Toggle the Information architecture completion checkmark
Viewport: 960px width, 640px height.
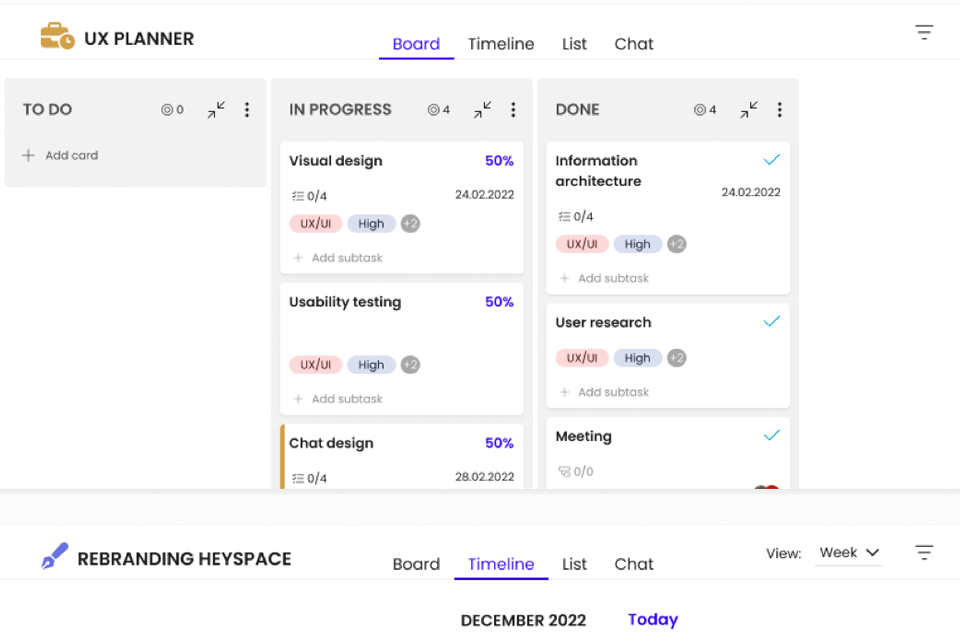pos(771,160)
